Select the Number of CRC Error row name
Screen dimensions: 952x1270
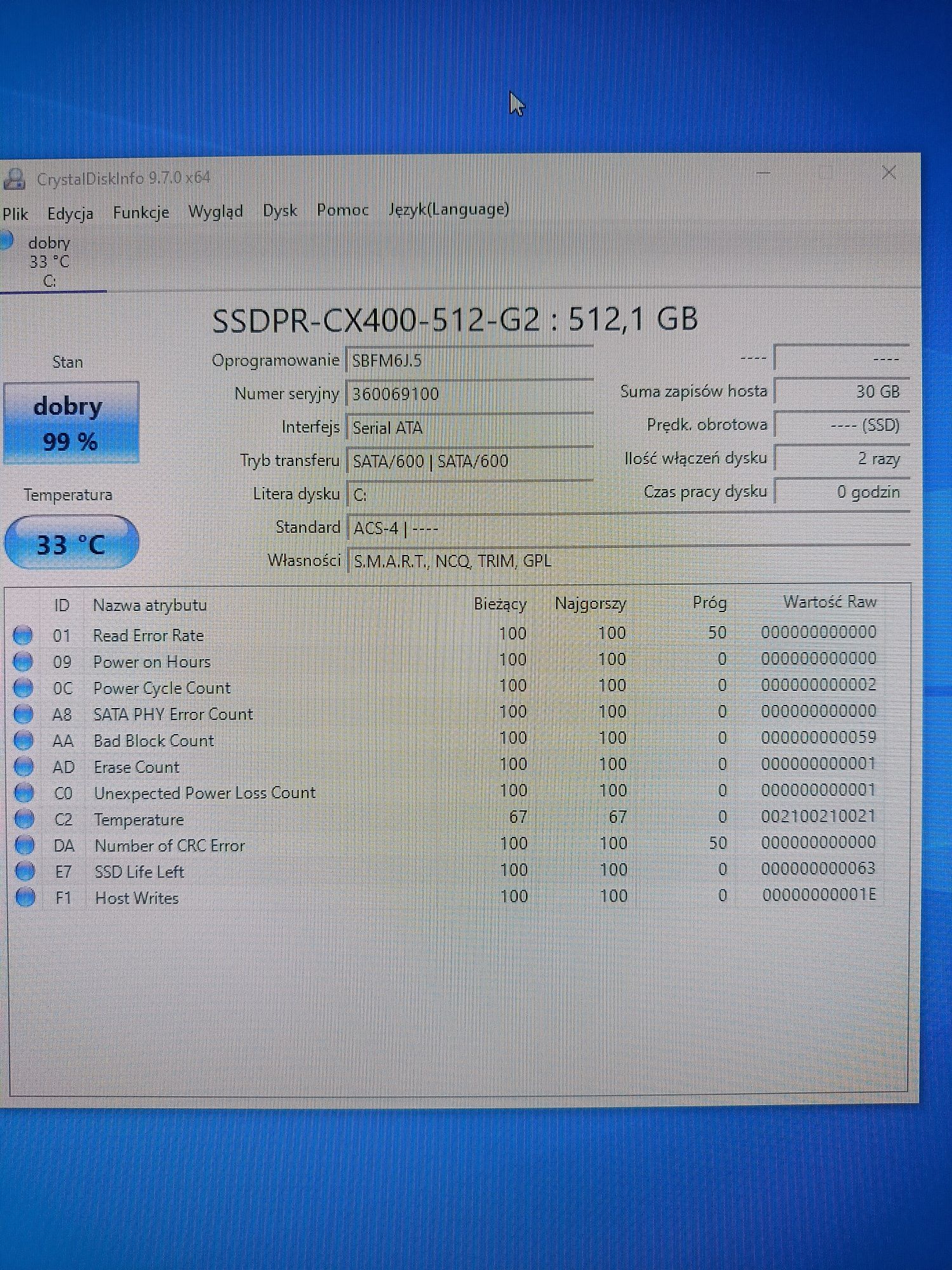[x=169, y=845]
